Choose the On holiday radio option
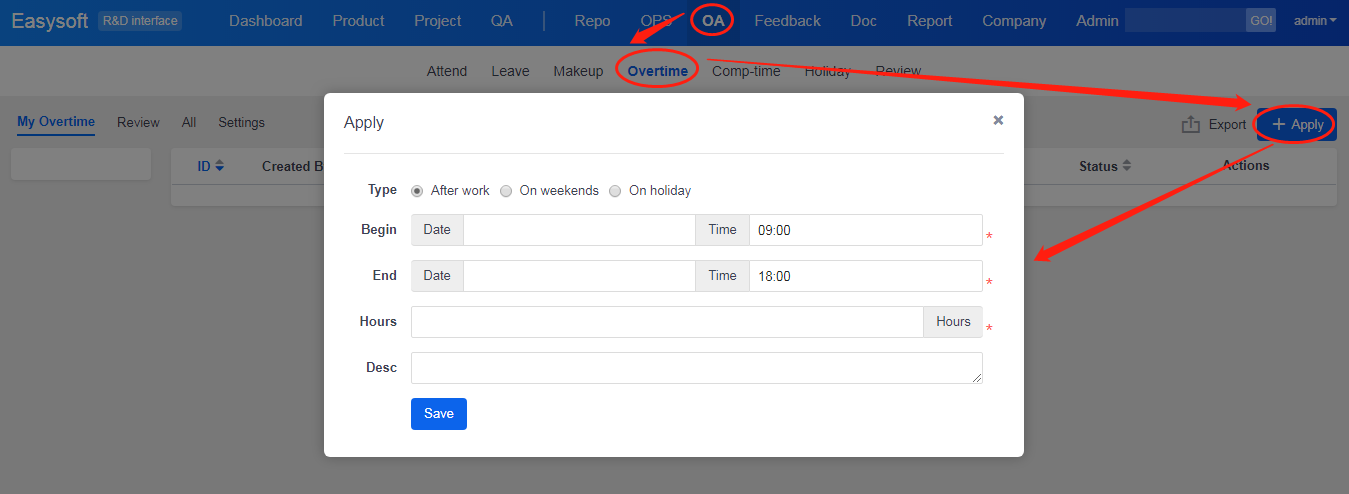Viewport: 1349px width, 494px height. click(615, 191)
